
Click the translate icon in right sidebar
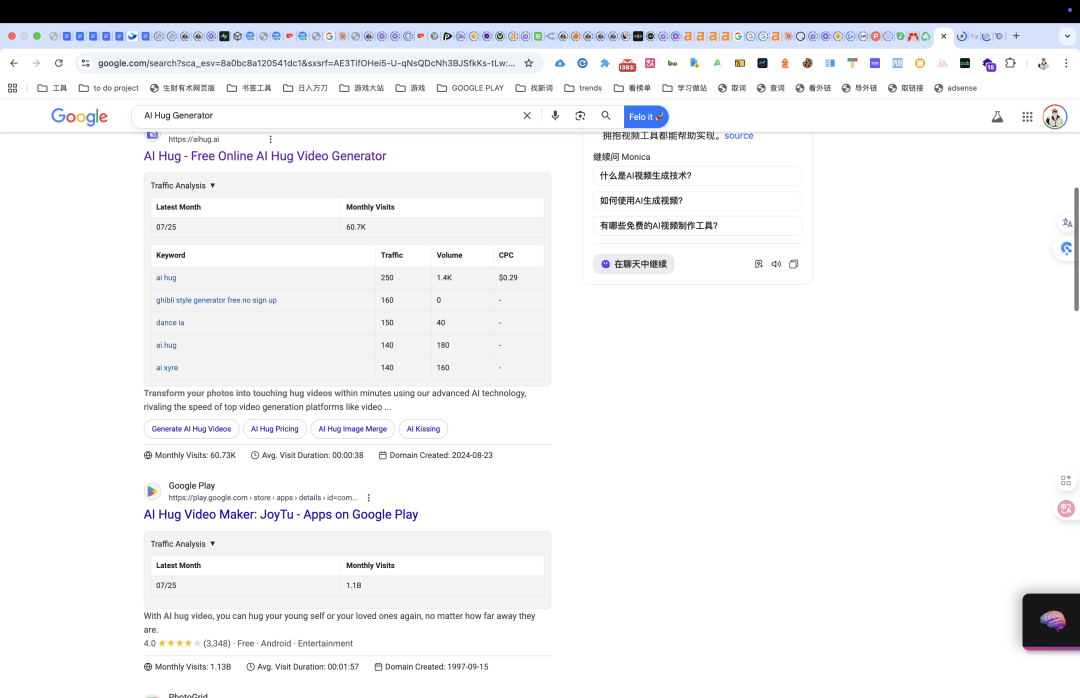click(1067, 223)
